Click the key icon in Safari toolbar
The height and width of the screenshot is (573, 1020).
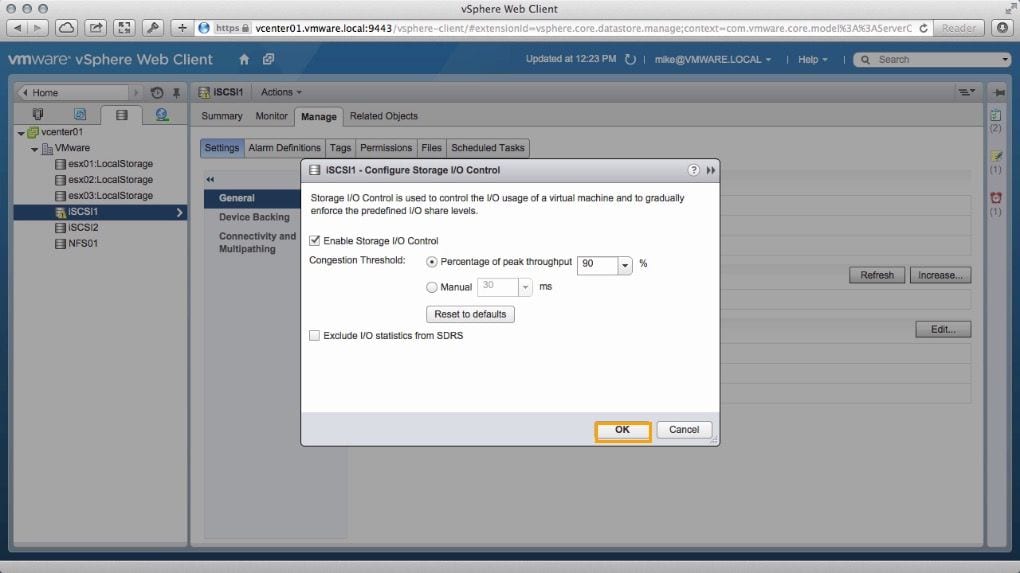(x=153, y=28)
